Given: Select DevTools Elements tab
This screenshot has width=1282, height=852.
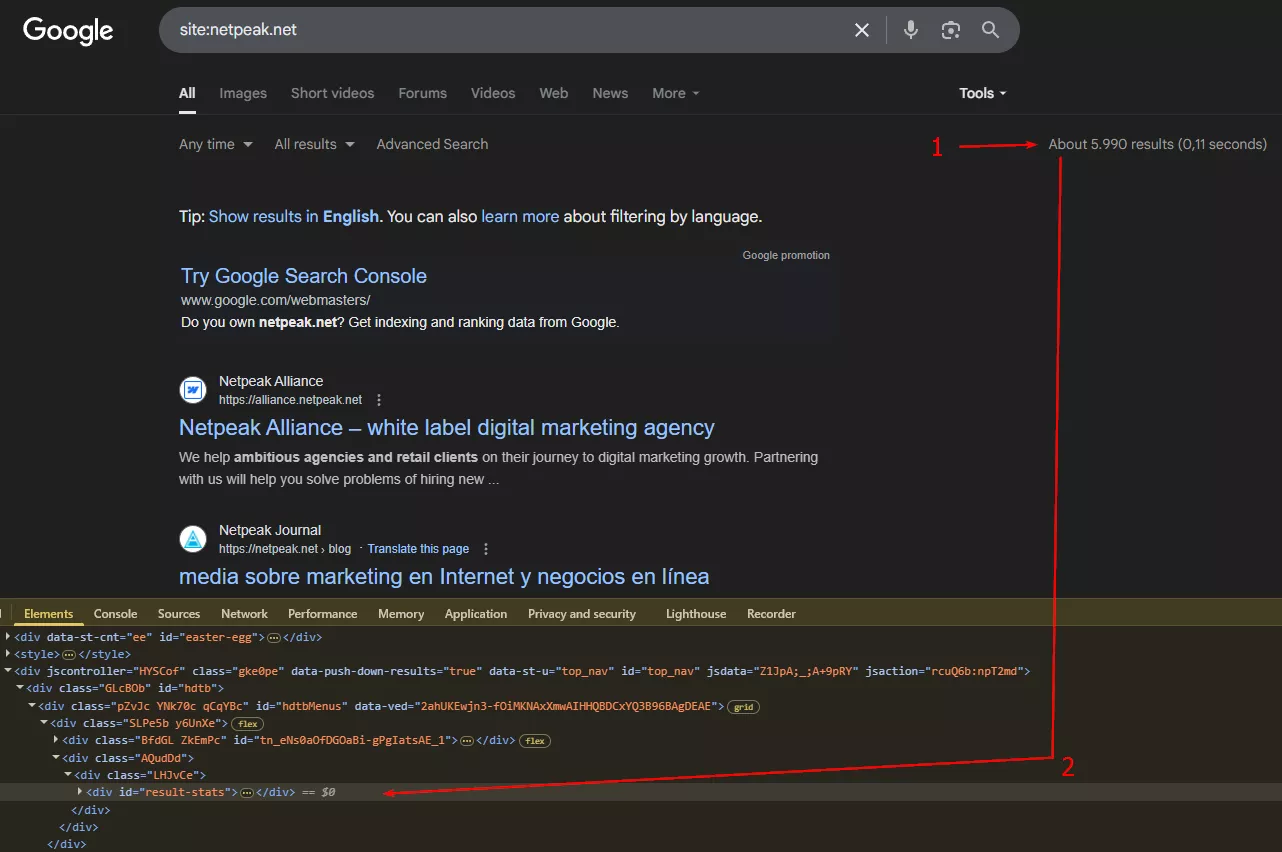Looking at the screenshot, I should point(49,614).
